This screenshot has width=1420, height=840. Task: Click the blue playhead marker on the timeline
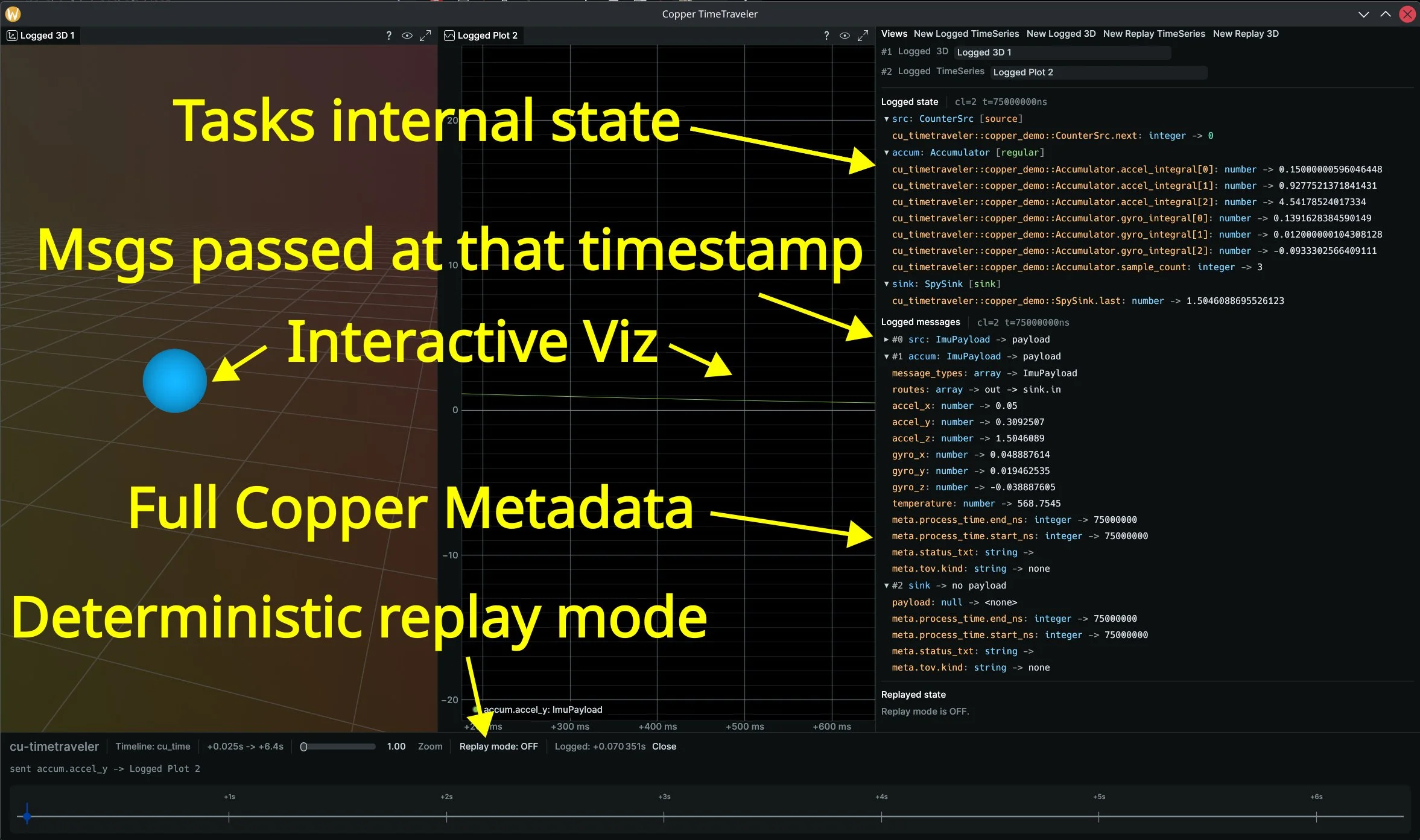(27, 817)
